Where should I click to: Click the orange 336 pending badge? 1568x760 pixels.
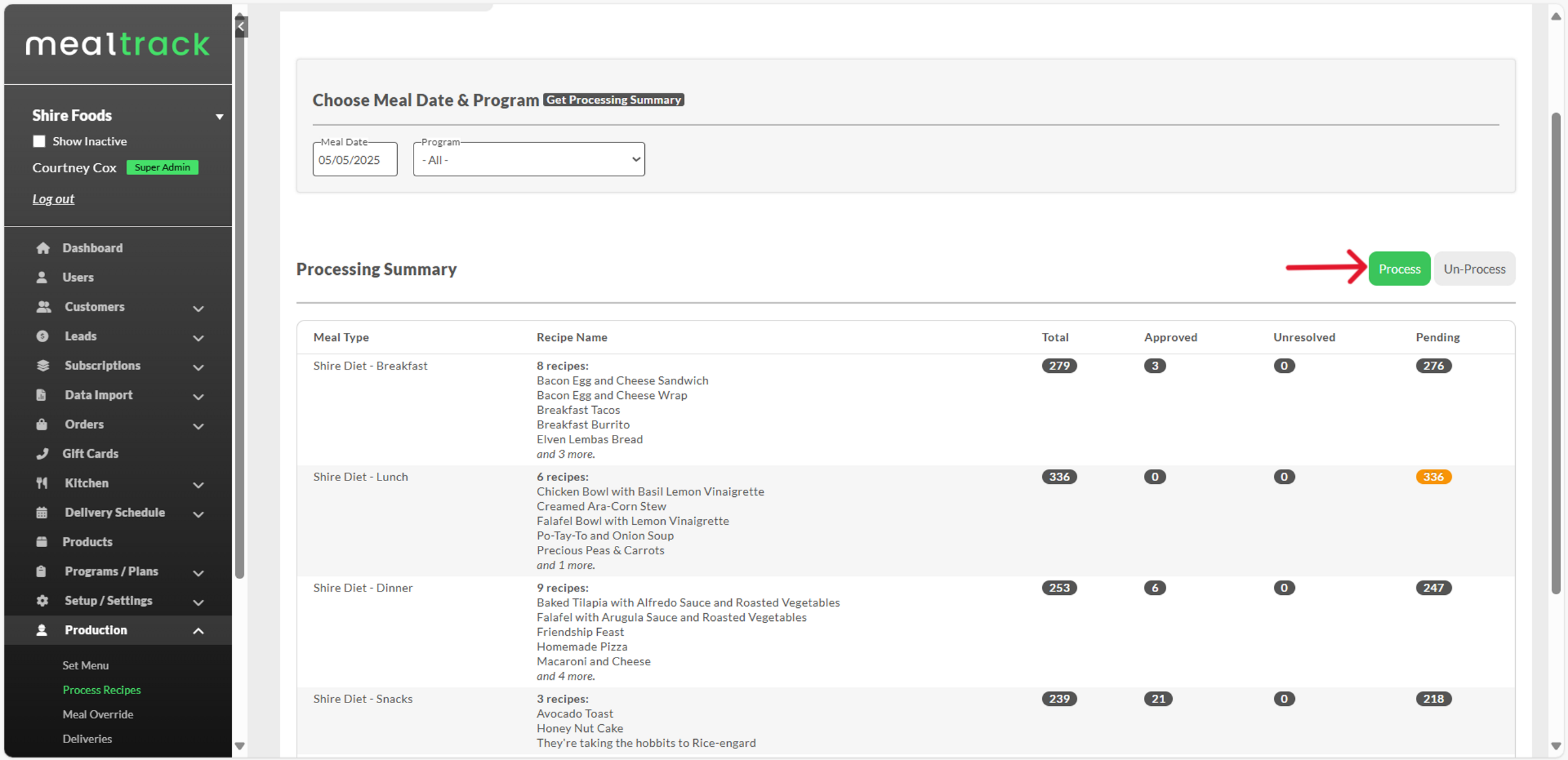(x=1433, y=477)
